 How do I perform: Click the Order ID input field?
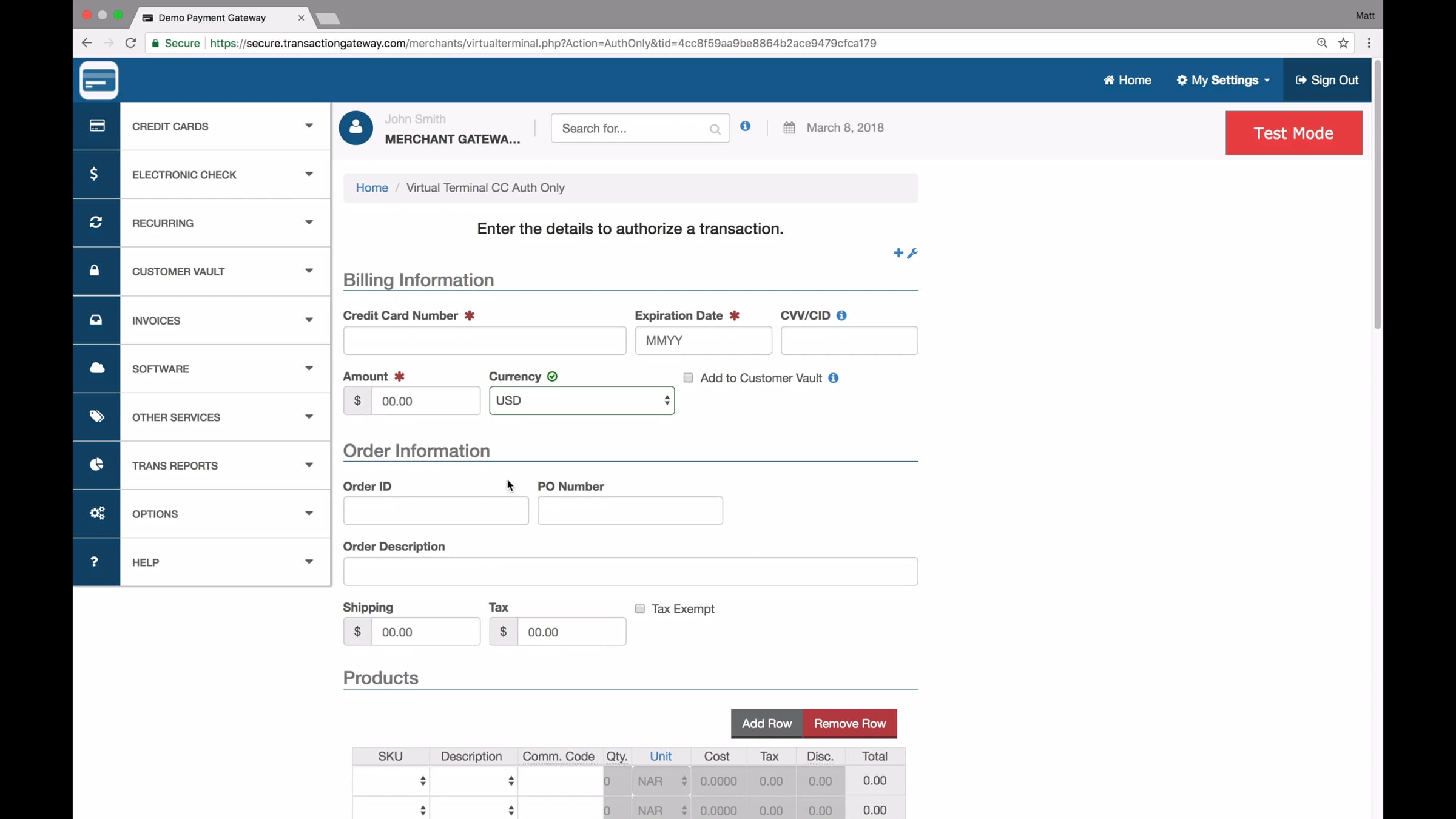tap(436, 511)
